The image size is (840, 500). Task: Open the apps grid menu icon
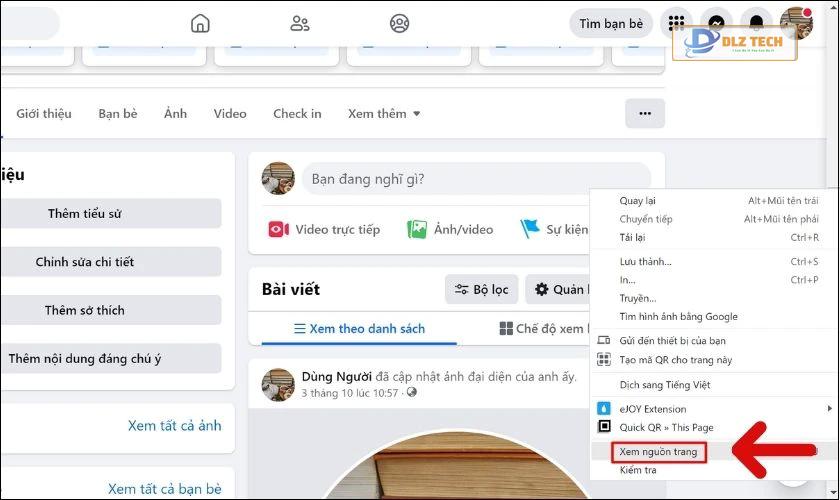(676, 23)
